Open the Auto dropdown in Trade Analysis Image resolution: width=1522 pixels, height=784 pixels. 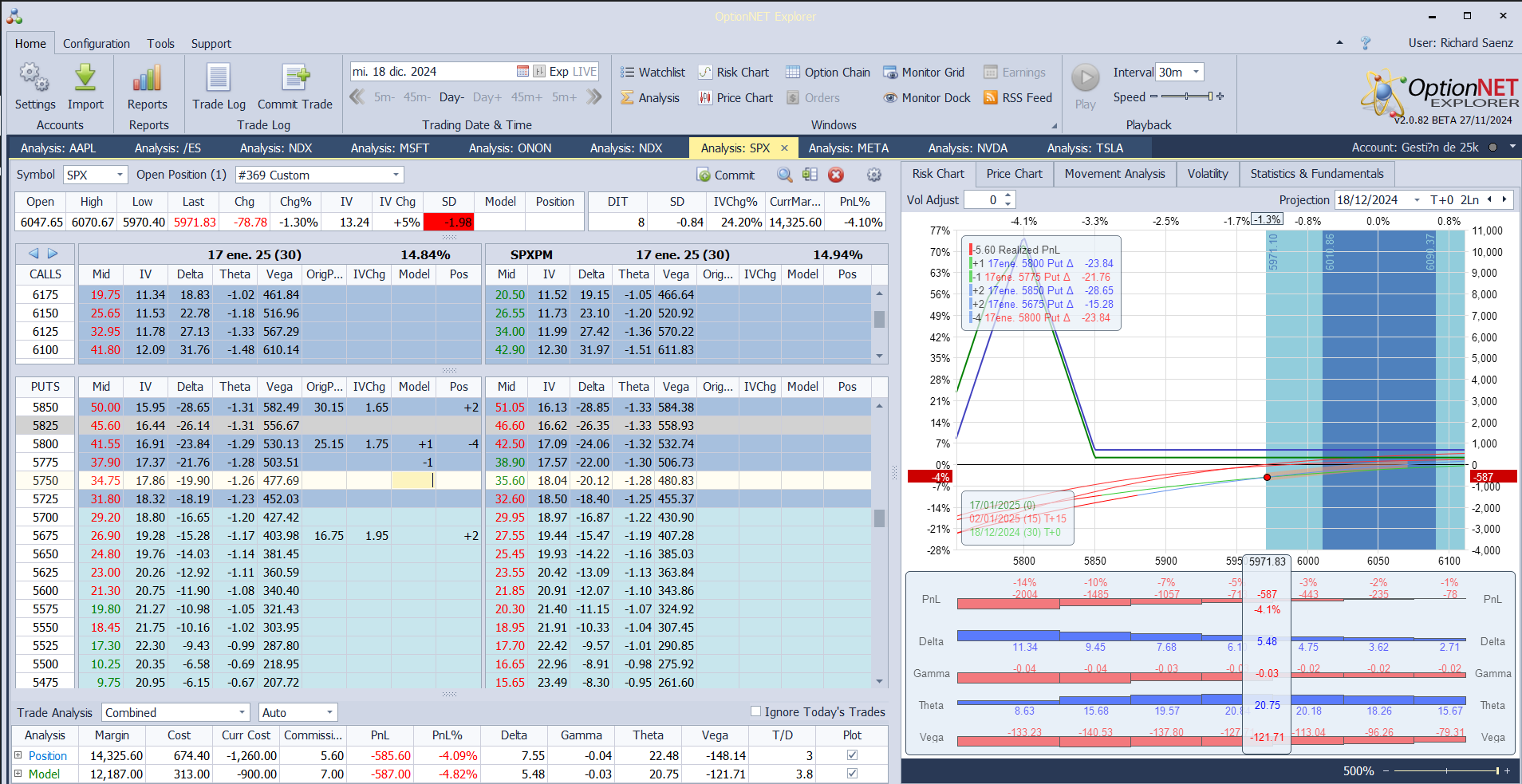tap(329, 712)
